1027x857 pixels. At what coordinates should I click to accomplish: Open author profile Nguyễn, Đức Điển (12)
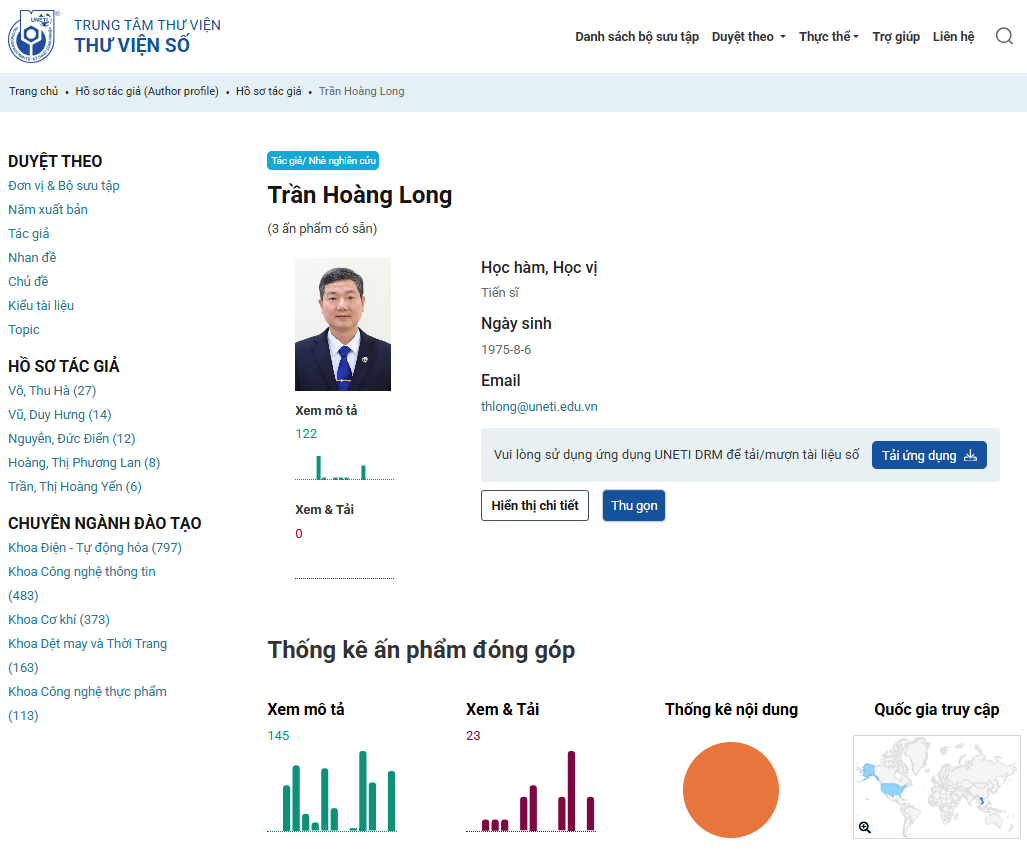tap(71, 438)
